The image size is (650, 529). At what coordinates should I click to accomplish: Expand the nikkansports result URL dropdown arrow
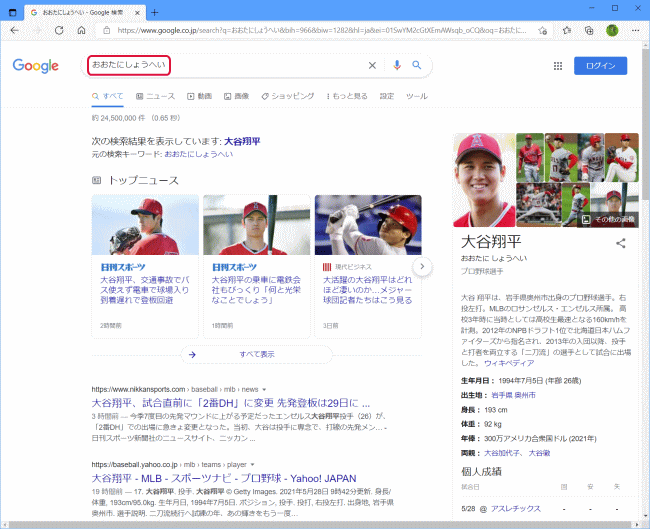[x=264, y=390]
